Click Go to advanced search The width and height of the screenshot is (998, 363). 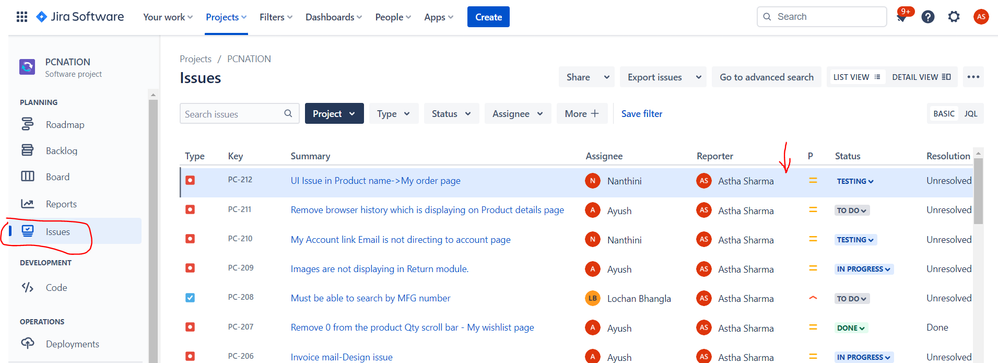click(766, 77)
